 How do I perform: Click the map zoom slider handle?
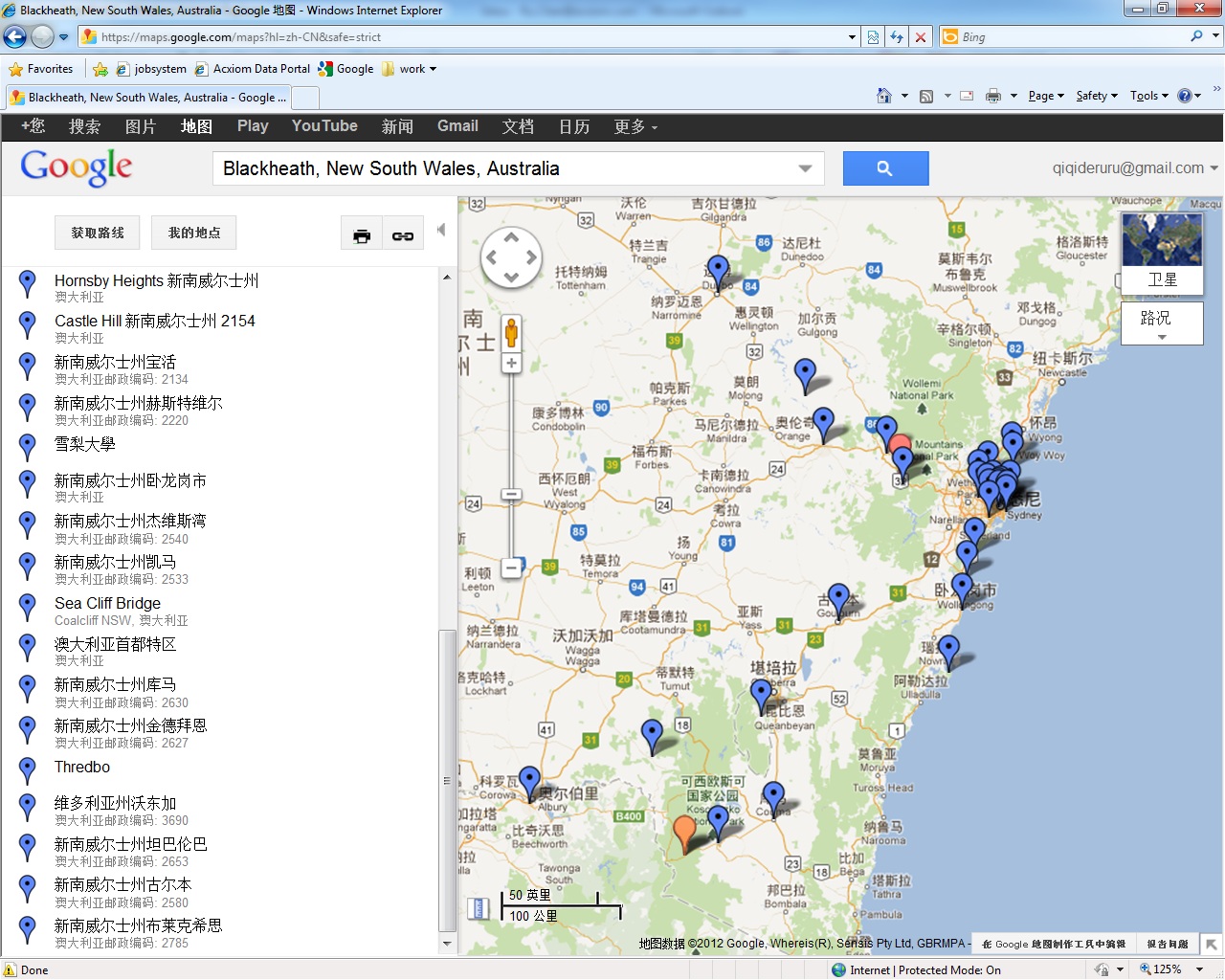pos(511,495)
